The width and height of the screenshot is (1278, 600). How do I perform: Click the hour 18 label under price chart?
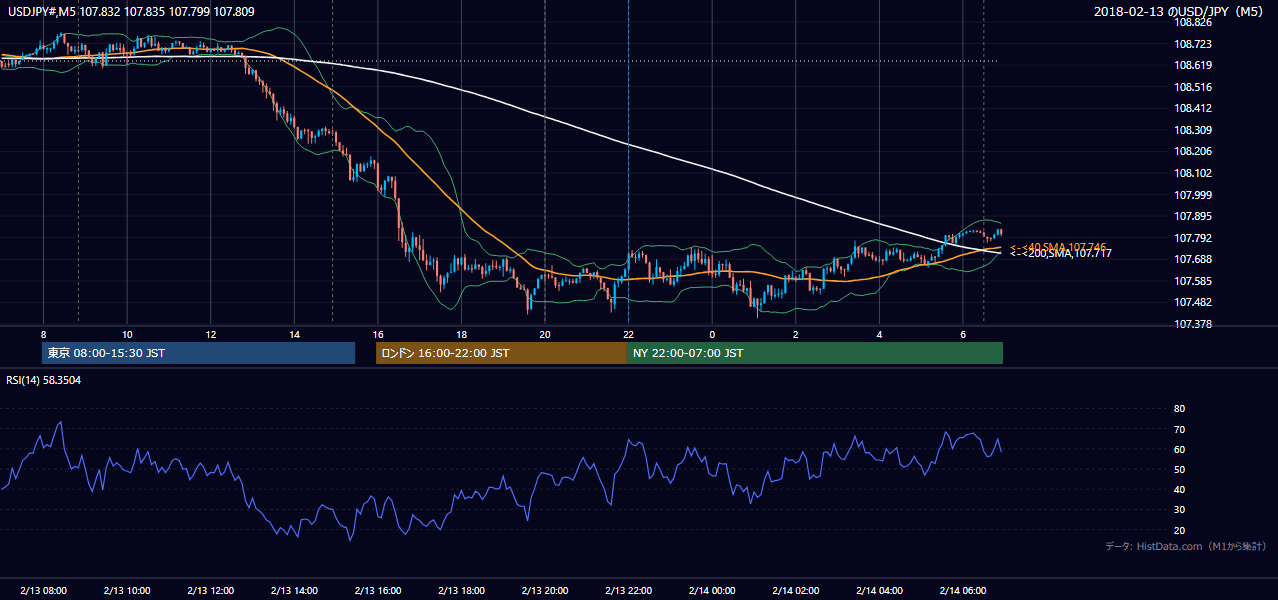pyautogui.click(x=461, y=334)
